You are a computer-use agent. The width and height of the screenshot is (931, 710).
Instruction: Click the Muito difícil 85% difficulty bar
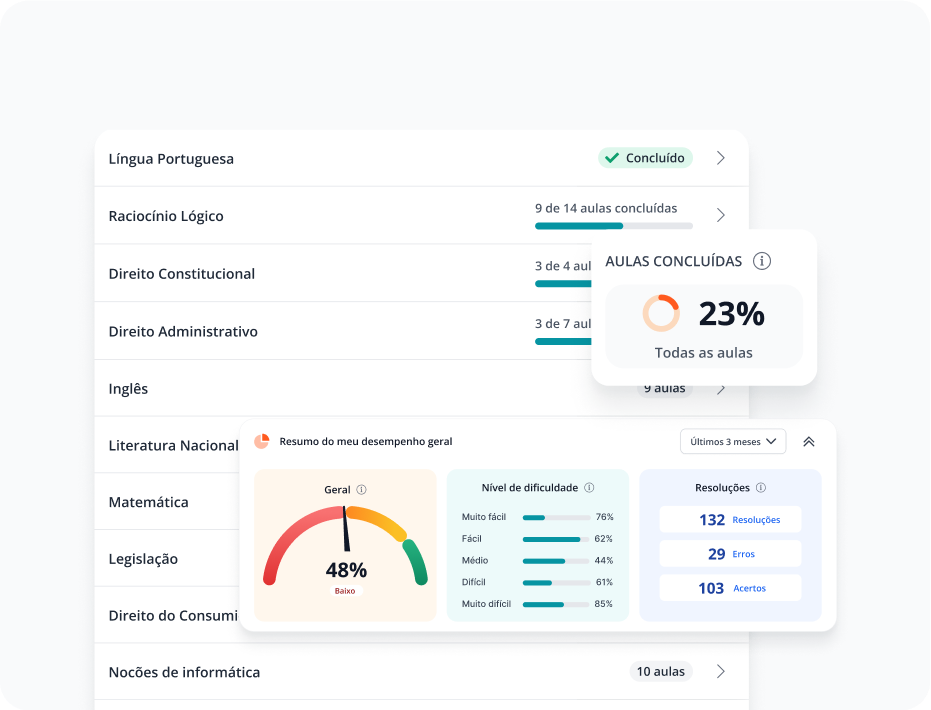[x=555, y=604]
